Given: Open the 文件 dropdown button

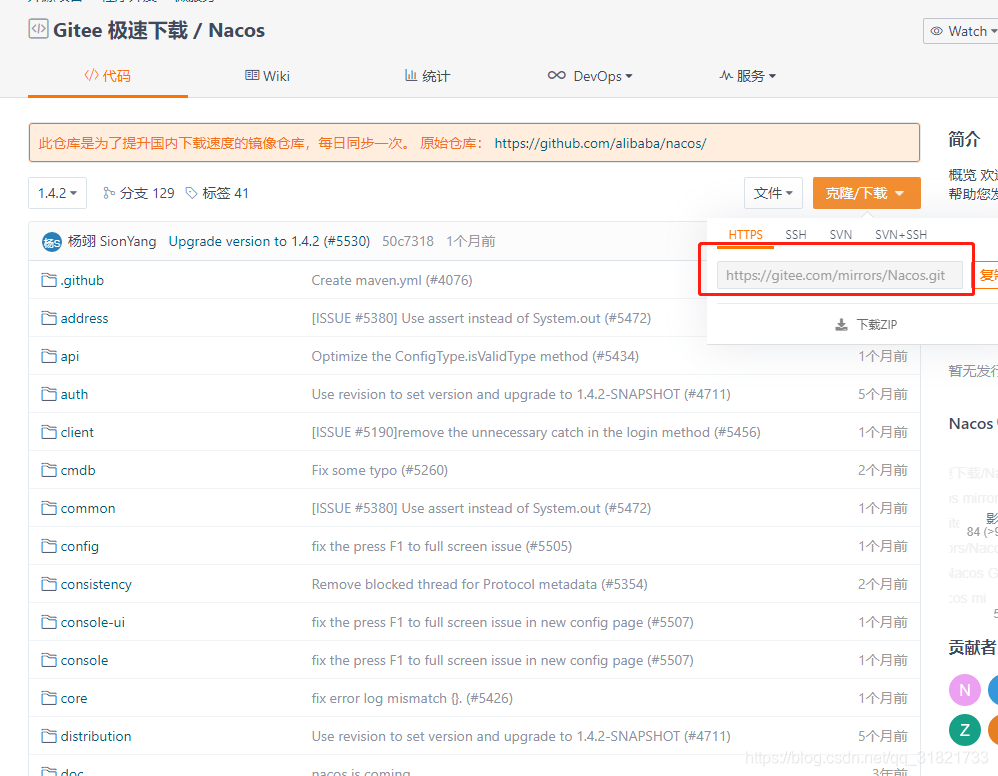Looking at the screenshot, I should click(x=773, y=193).
